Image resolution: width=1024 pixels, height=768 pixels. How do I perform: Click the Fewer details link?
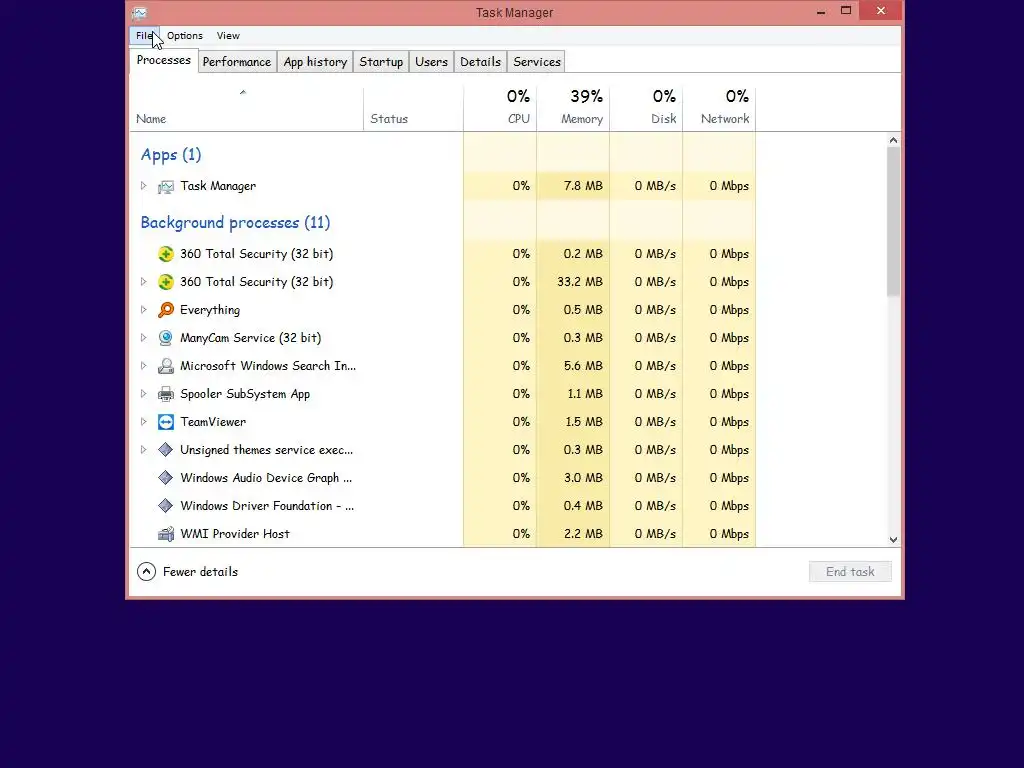click(200, 572)
